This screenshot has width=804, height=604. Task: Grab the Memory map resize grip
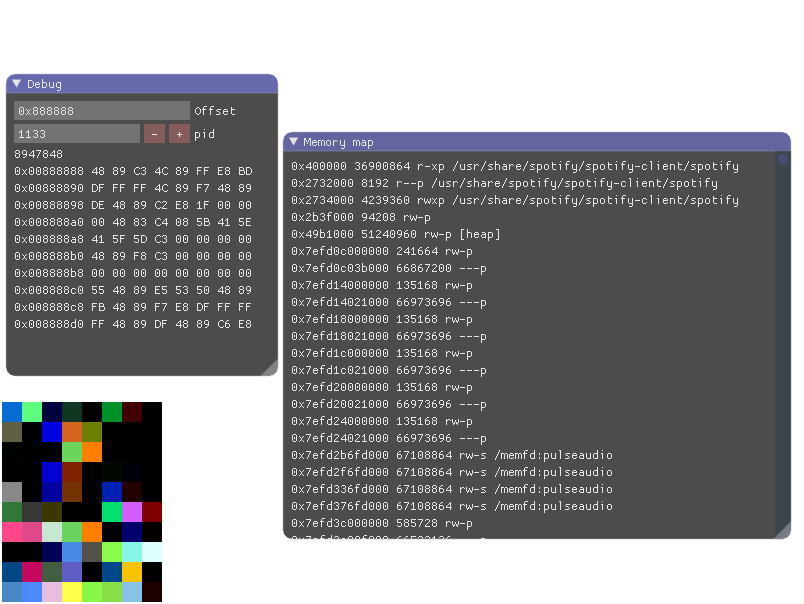click(x=782, y=530)
